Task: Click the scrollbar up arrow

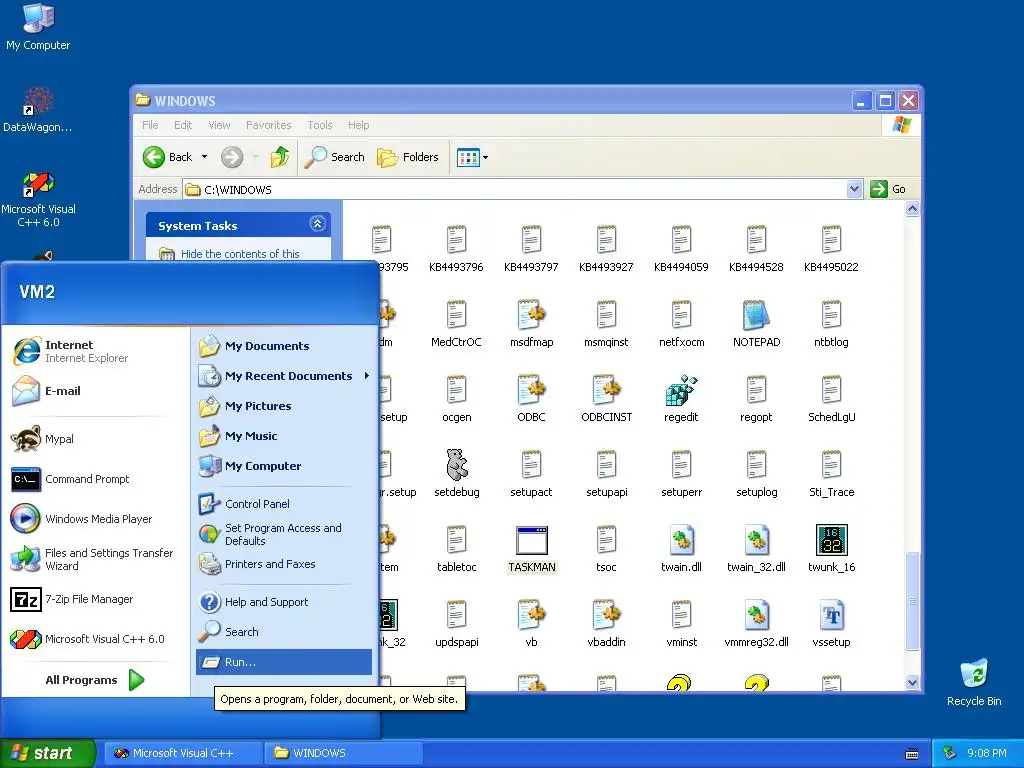Action: pyautogui.click(x=912, y=209)
